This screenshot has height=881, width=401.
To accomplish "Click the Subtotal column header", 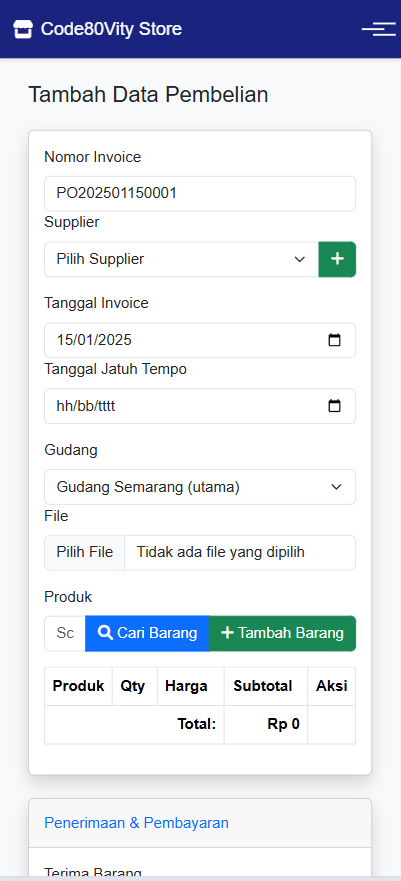I will point(263,686).
